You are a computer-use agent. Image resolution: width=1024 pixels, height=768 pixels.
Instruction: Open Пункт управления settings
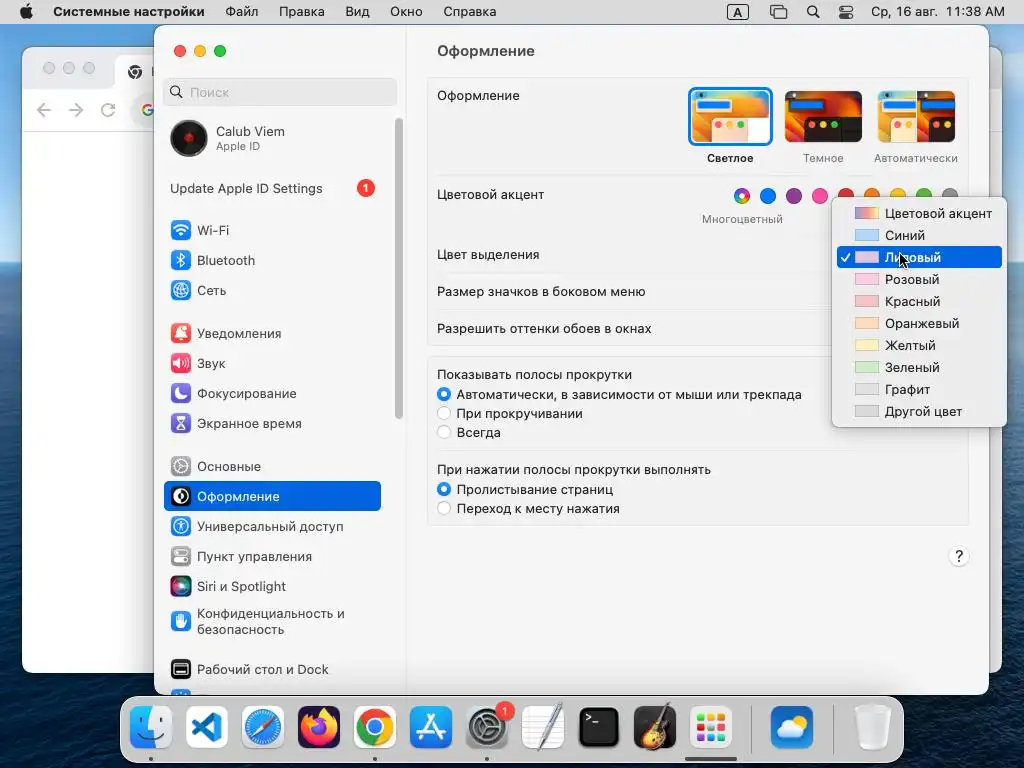click(x=272, y=556)
